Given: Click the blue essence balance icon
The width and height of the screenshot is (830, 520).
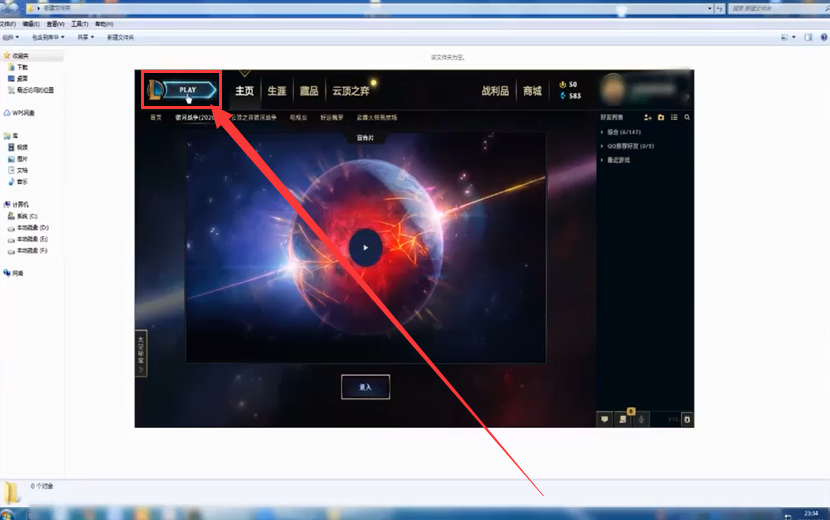Looking at the screenshot, I should coord(562,96).
